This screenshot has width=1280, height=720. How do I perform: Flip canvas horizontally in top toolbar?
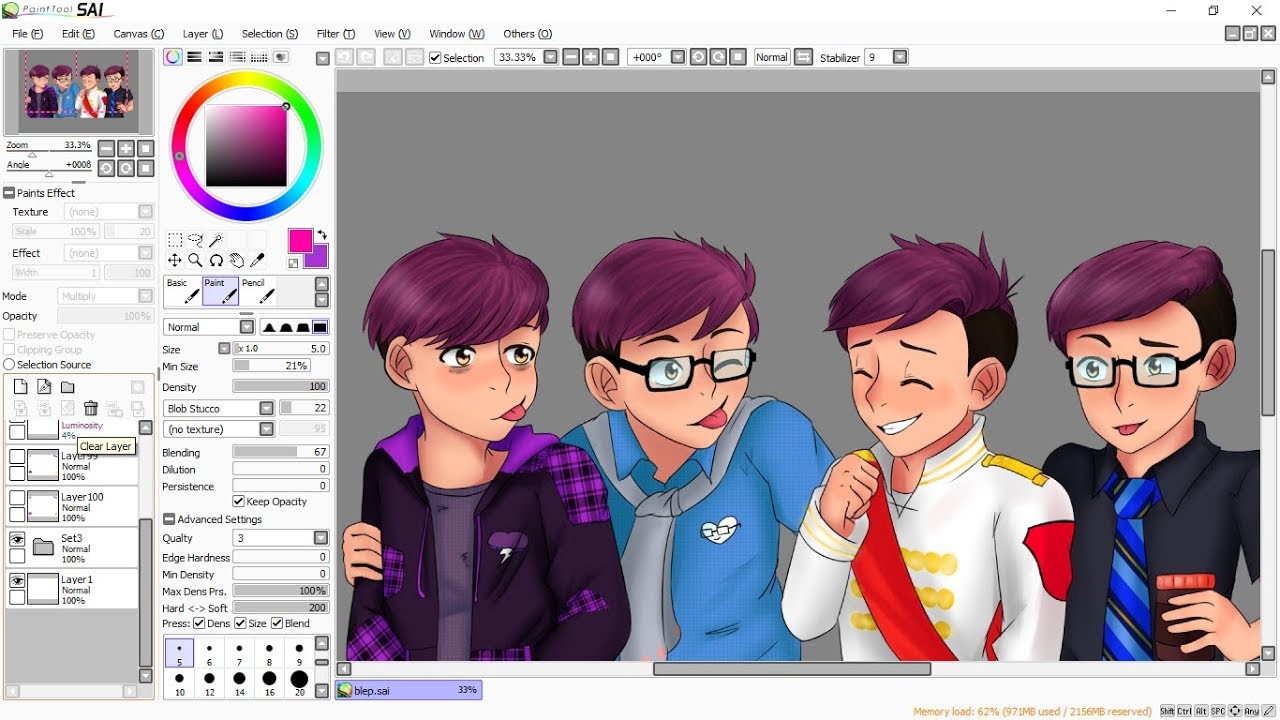pyautogui.click(x=803, y=57)
